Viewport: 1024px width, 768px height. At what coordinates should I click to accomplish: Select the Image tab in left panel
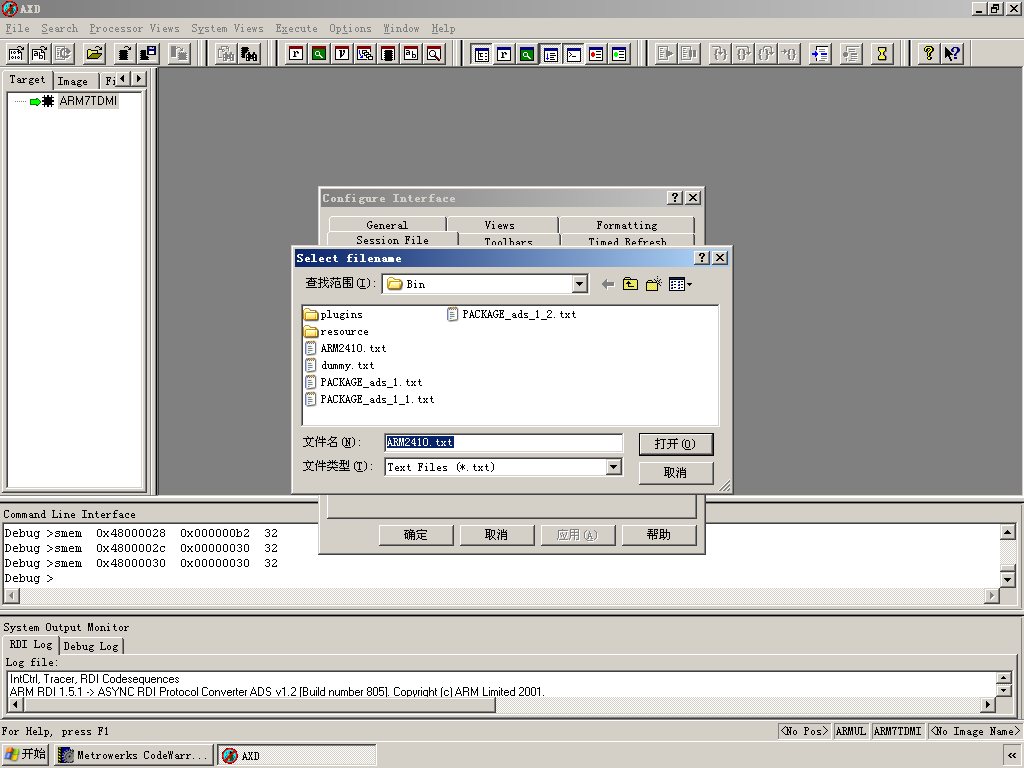click(x=72, y=81)
